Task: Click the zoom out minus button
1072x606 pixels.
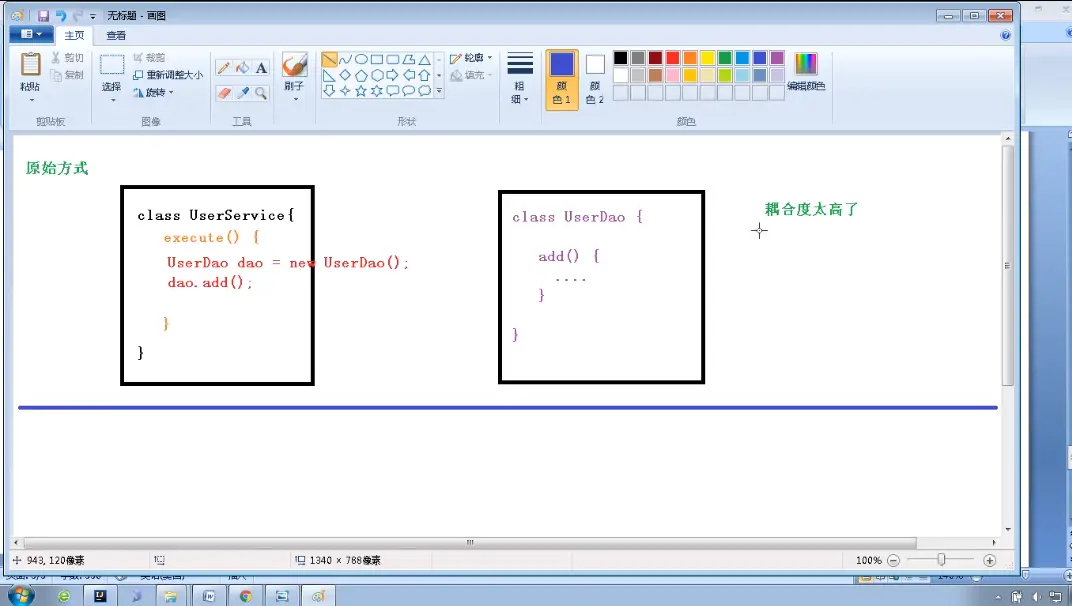Action: click(x=893, y=560)
